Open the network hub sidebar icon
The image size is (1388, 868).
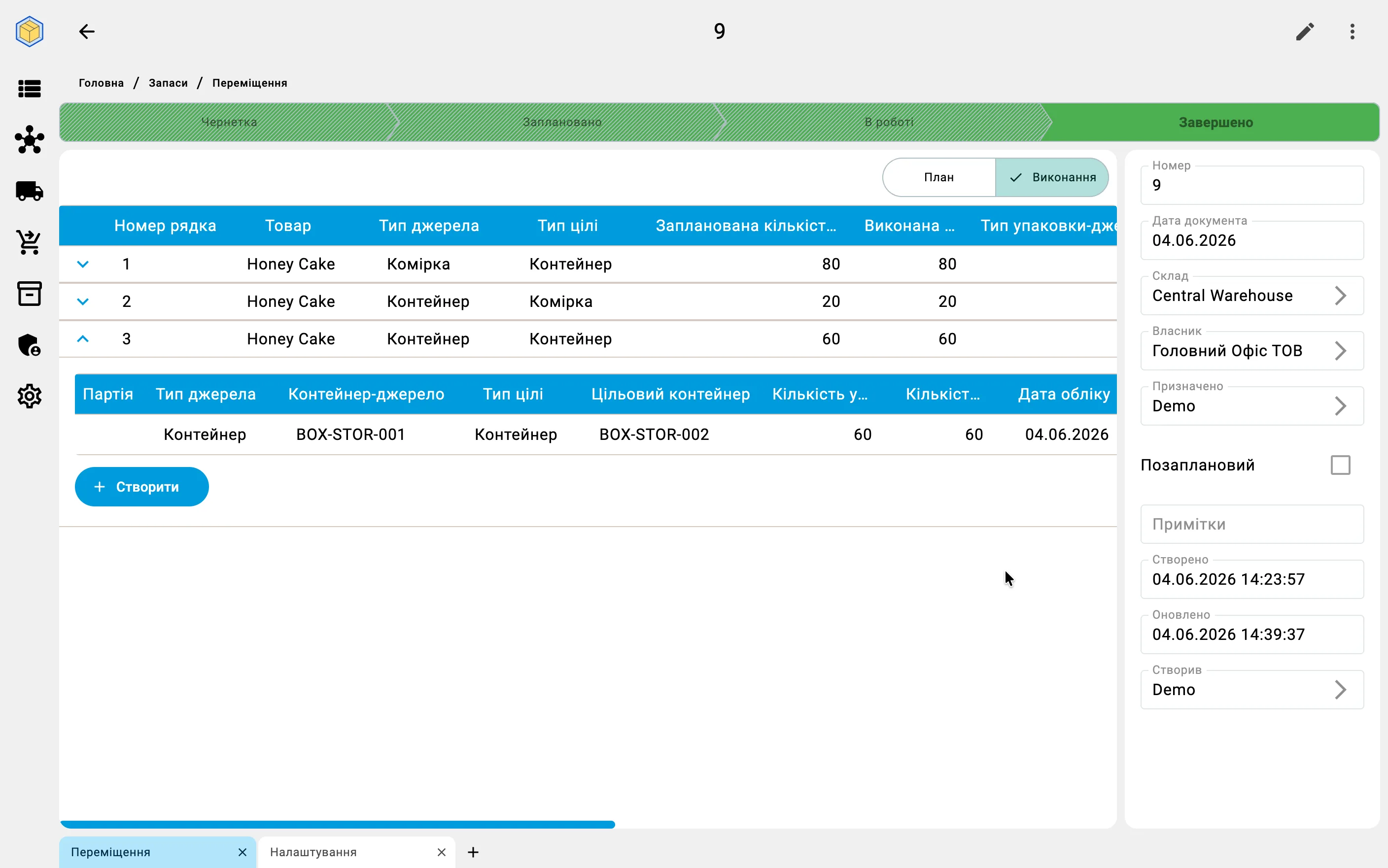pyautogui.click(x=29, y=139)
